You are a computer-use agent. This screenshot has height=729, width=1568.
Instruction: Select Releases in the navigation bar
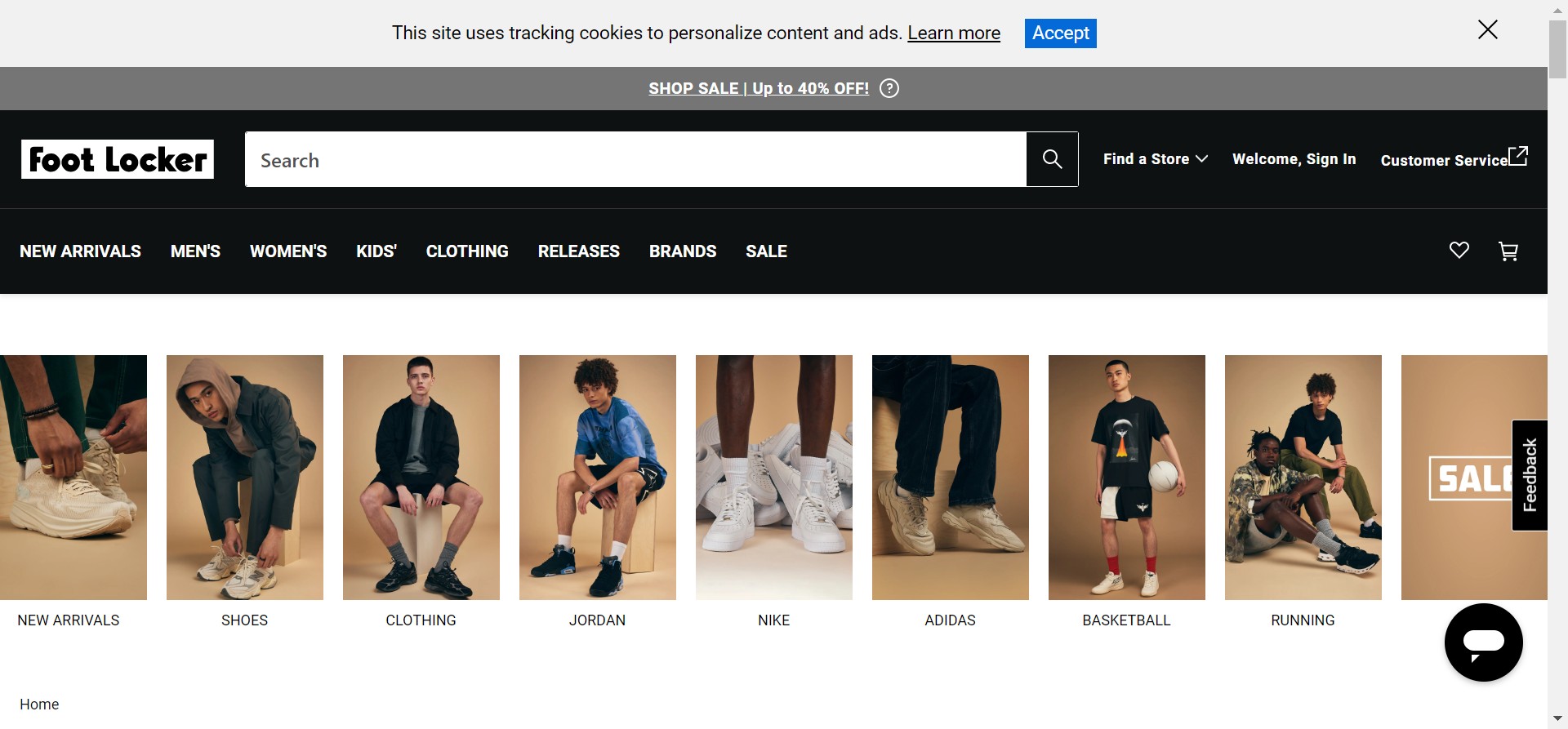click(578, 251)
